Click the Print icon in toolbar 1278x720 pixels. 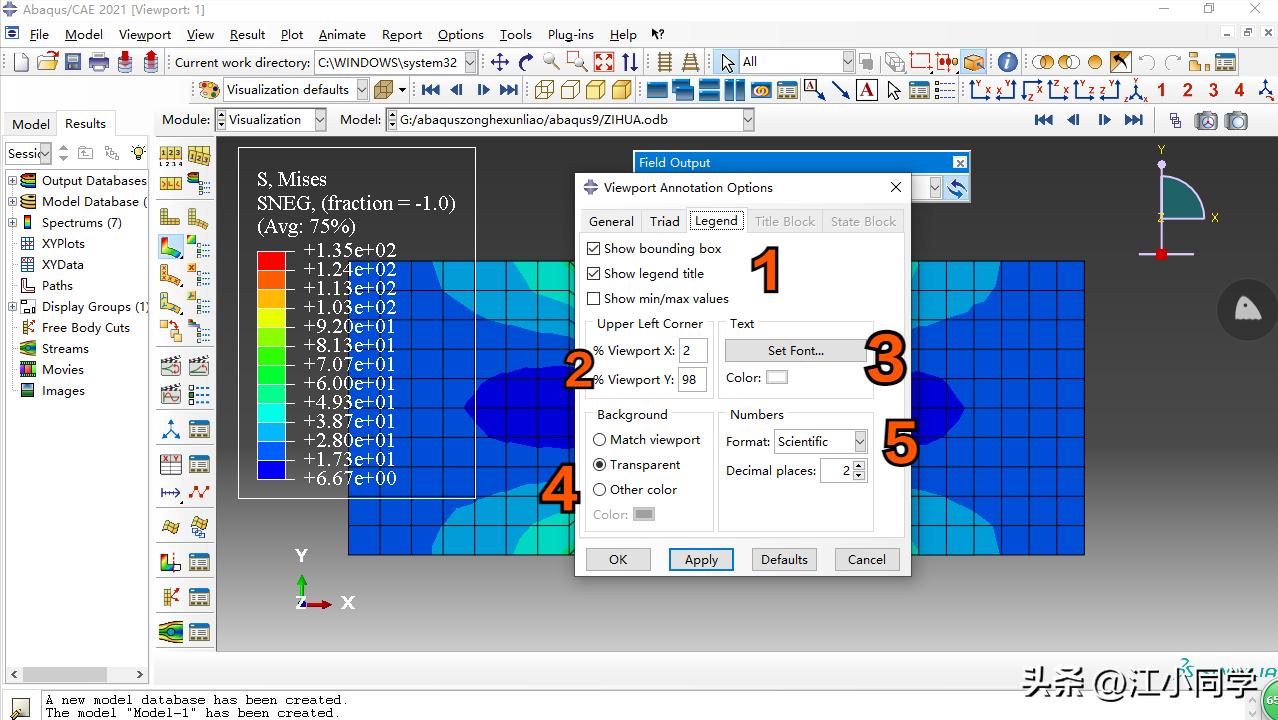point(99,62)
